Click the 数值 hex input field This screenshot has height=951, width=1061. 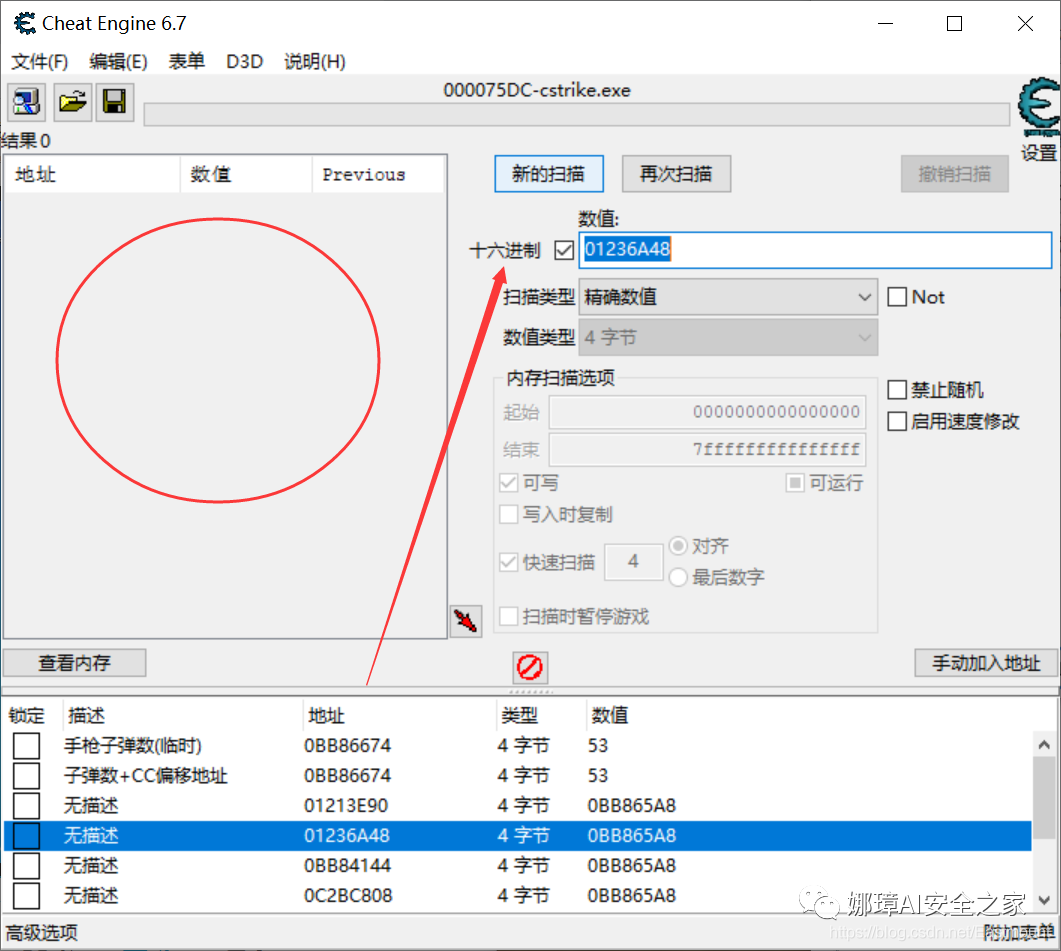815,250
